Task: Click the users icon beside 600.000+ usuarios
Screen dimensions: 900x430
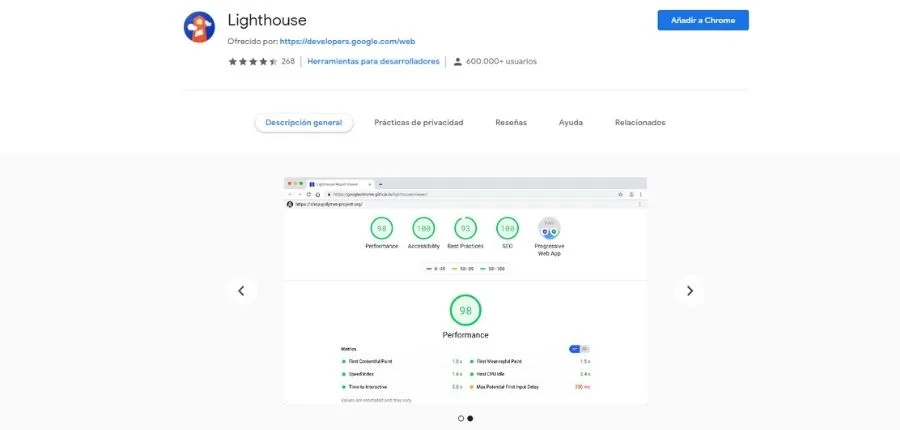Action: coord(458,62)
